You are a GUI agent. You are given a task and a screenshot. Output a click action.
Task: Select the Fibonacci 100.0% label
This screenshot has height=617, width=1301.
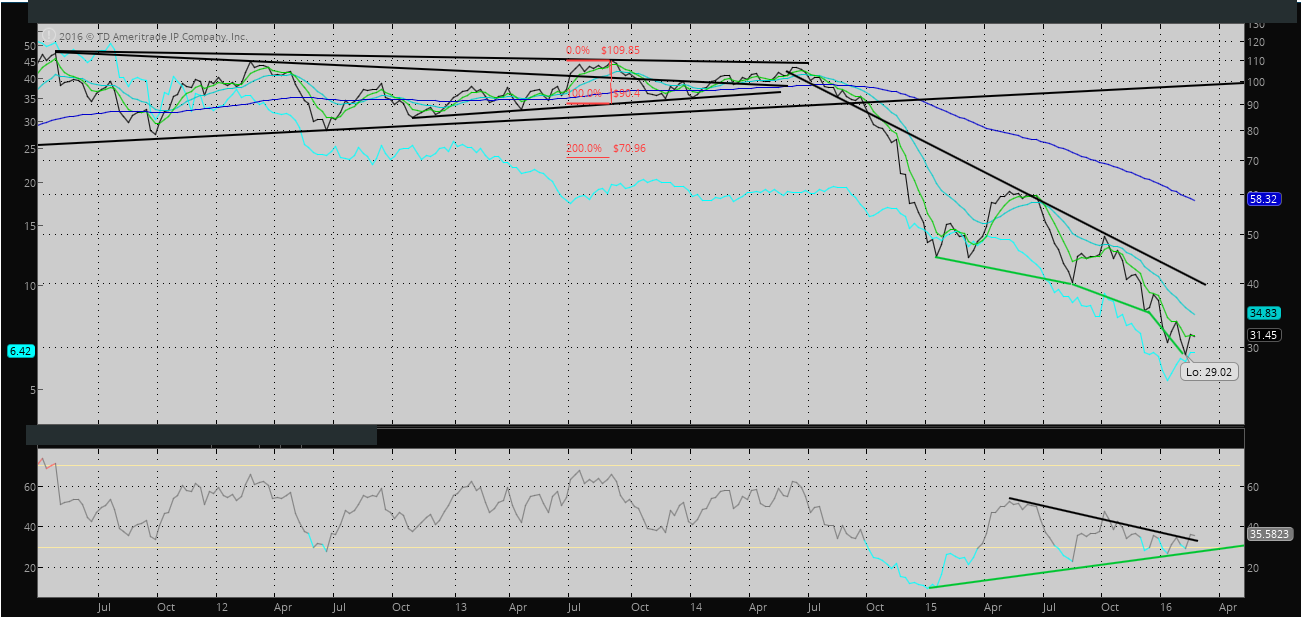(x=585, y=93)
